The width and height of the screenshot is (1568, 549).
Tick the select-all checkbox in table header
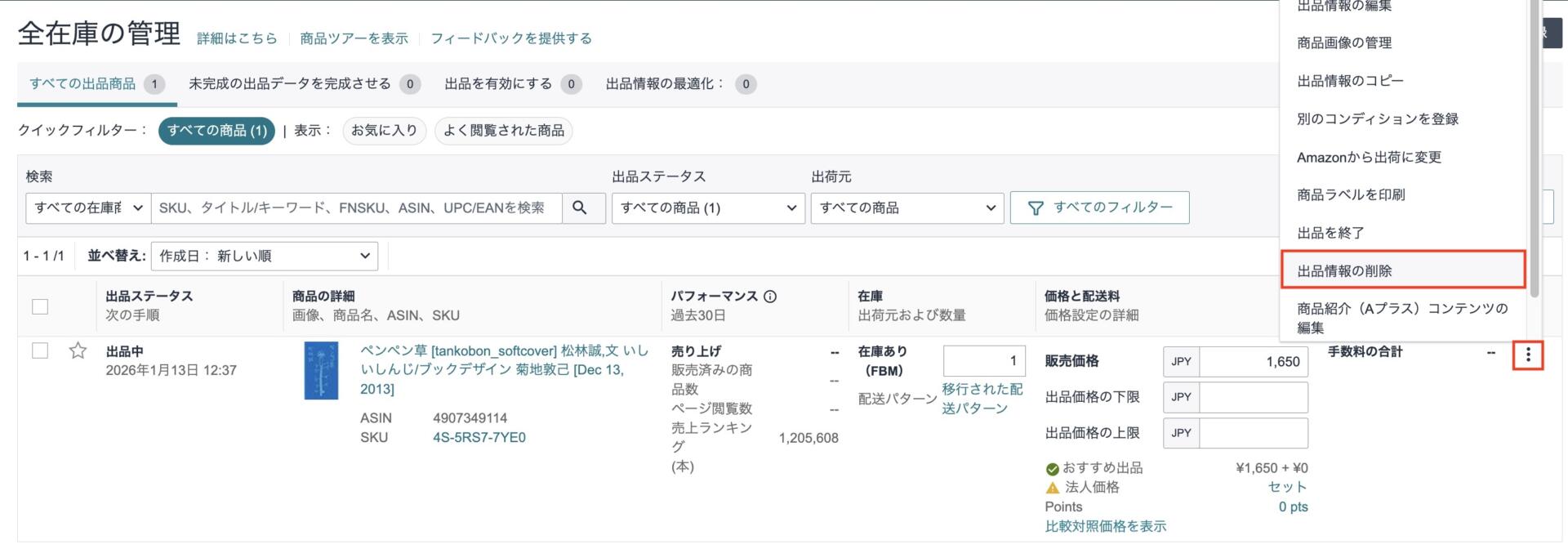click(40, 306)
